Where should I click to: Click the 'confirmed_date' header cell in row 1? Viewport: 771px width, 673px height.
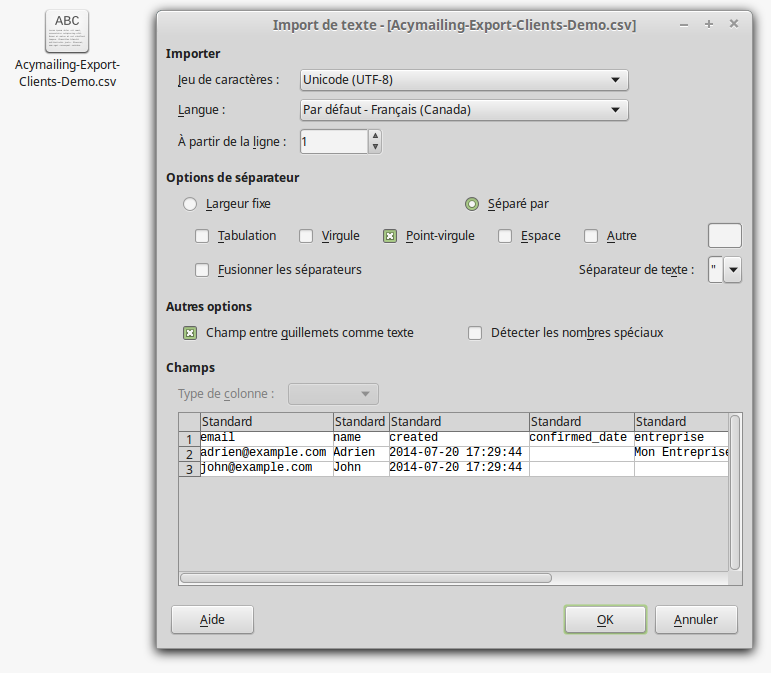582,438
